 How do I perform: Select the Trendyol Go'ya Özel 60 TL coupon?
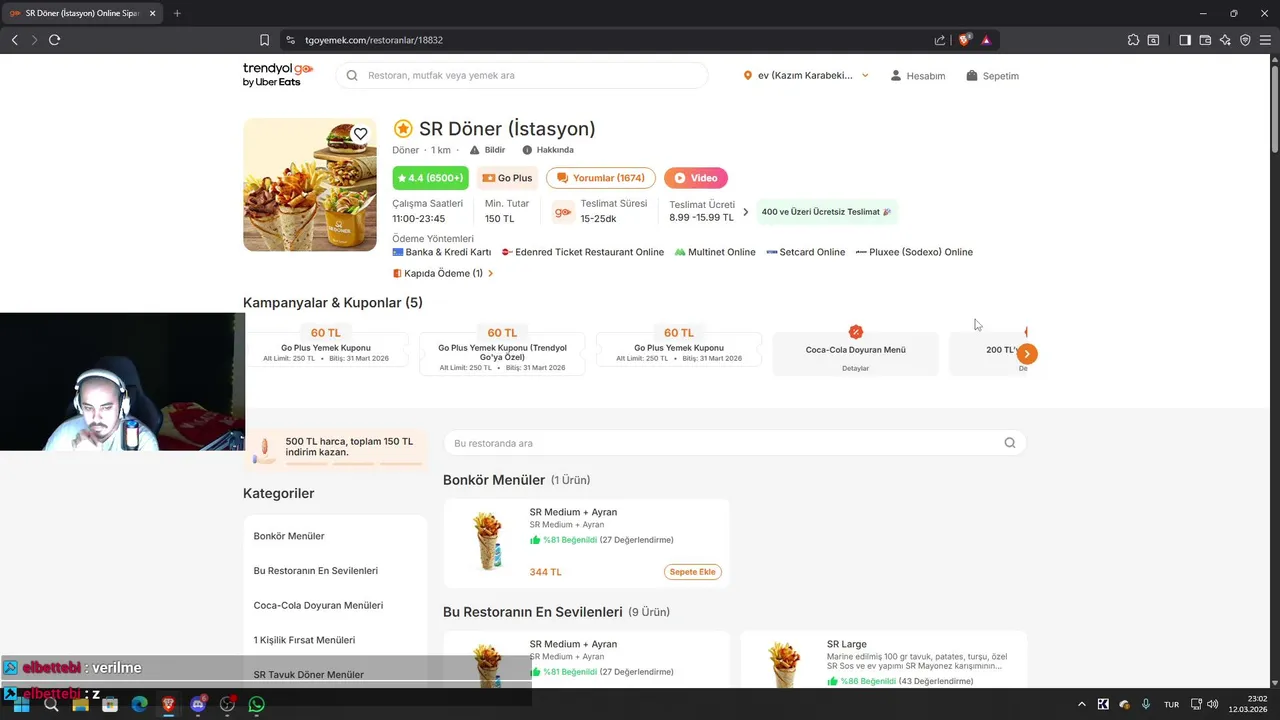502,353
